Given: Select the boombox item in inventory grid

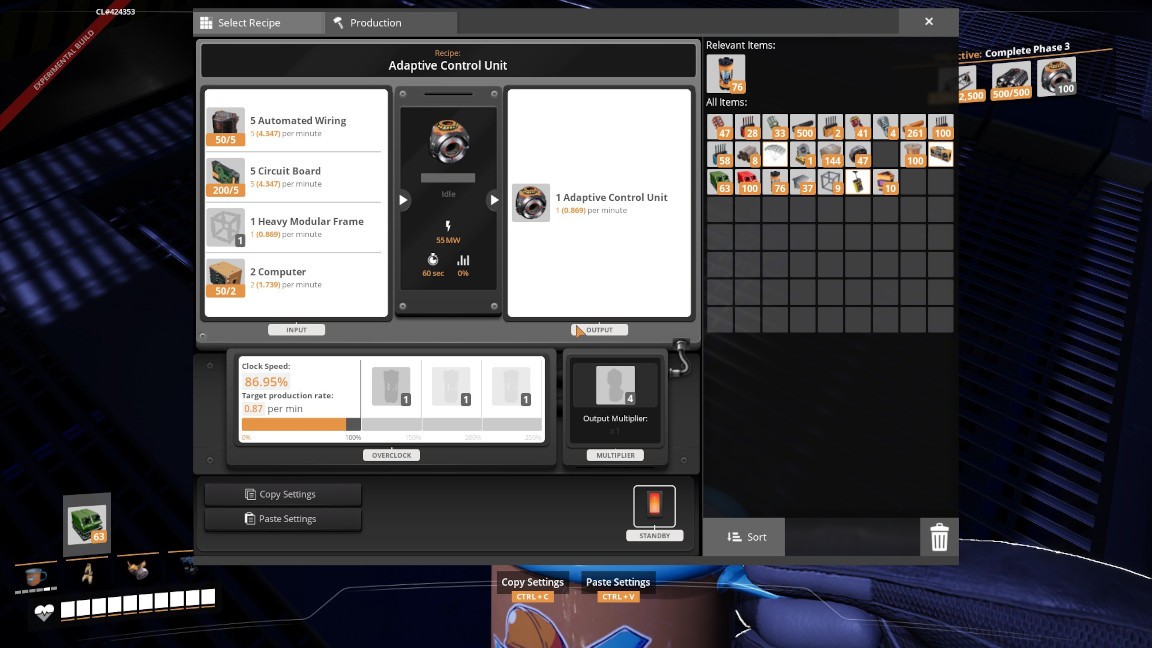Looking at the screenshot, I should (940, 154).
